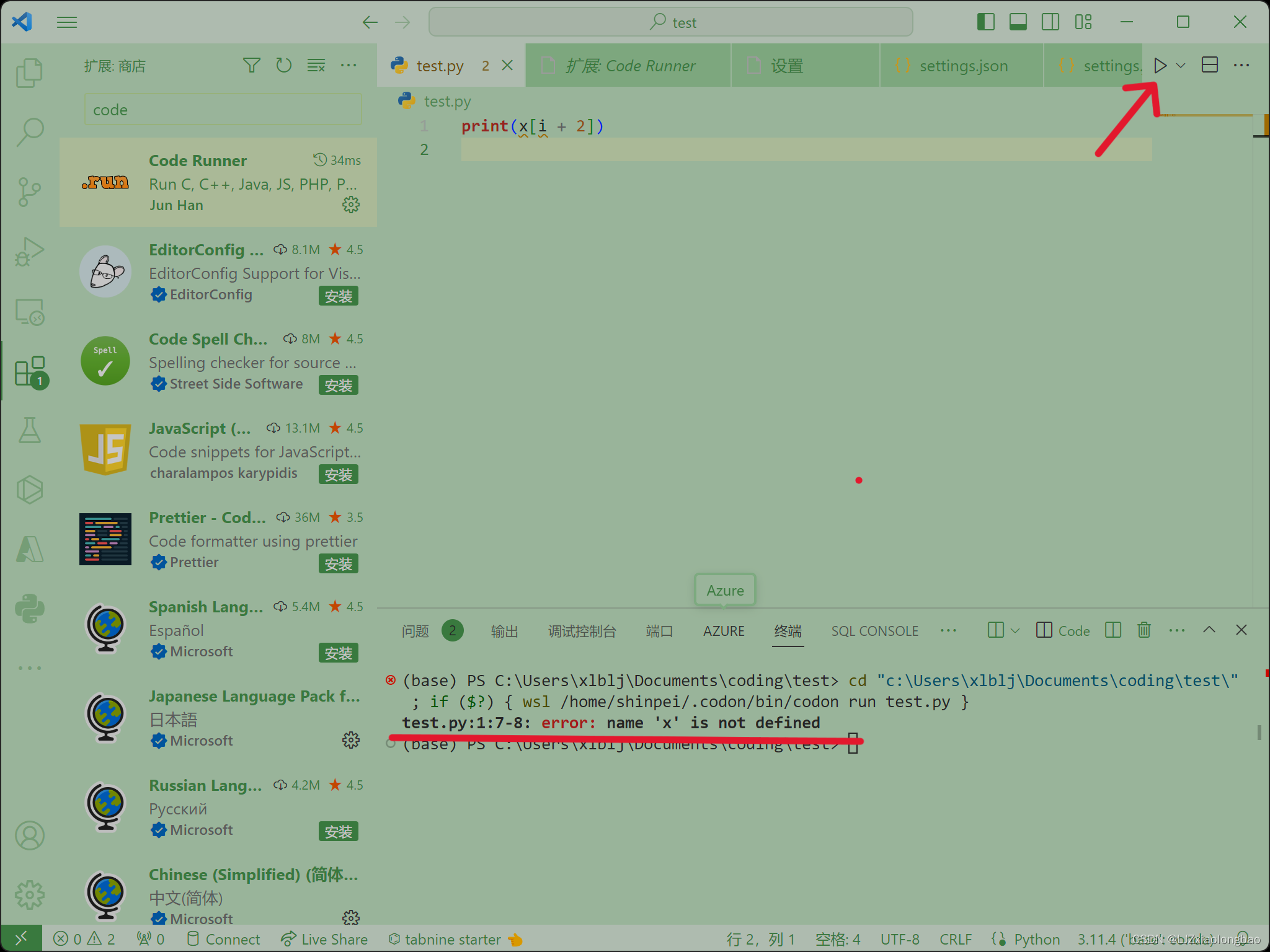Toggle the secondary side bar
The width and height of the screenshot is (1270, 952).
click(x=1050, y=22)
